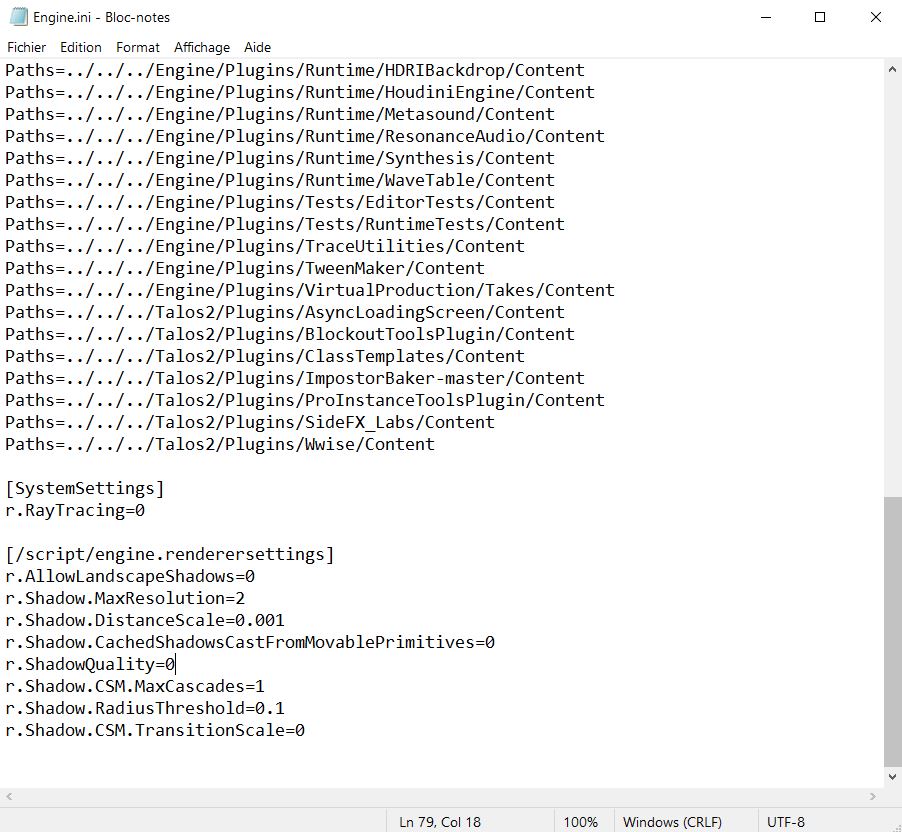Open the Fichier menu
This screenshot has width=902, height=832.
pos(27,47)
